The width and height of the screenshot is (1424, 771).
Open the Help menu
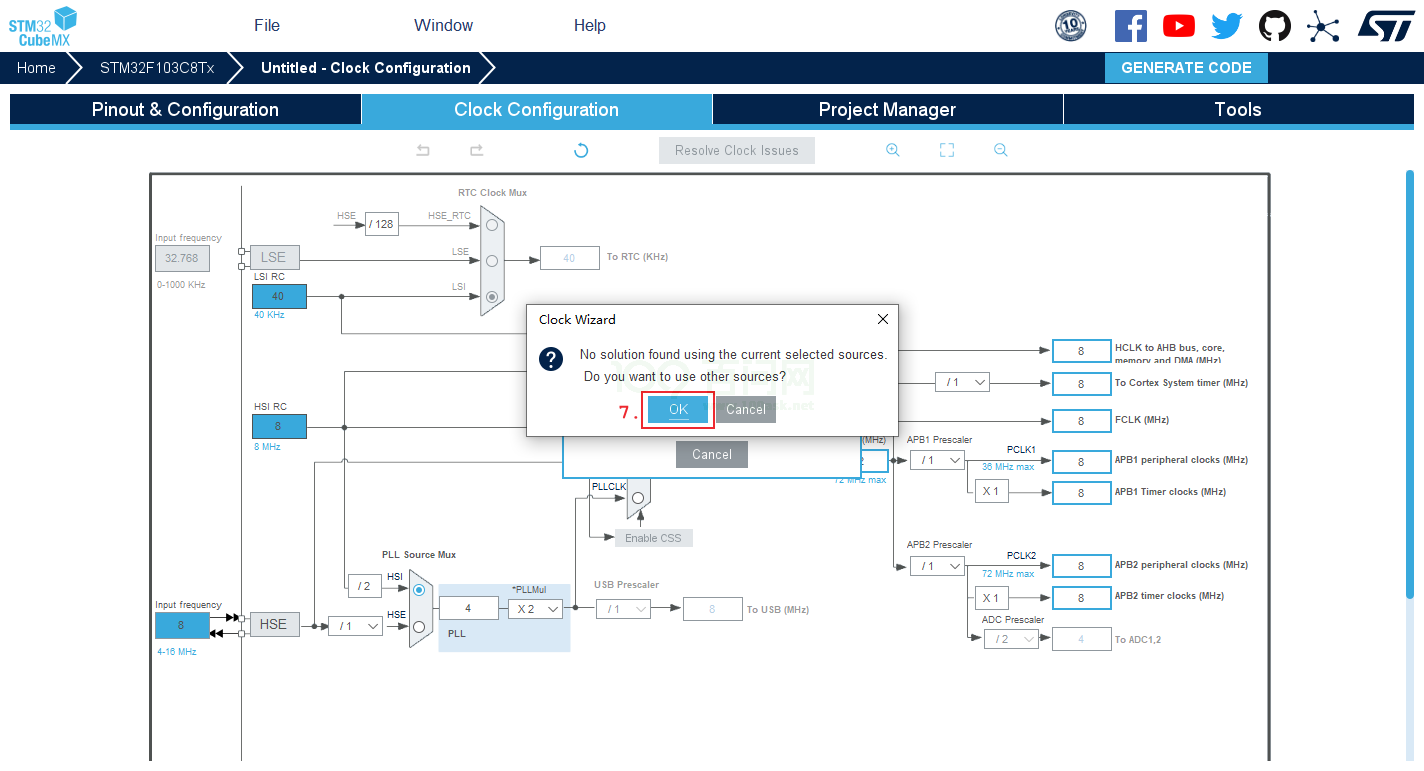point(590,26)
